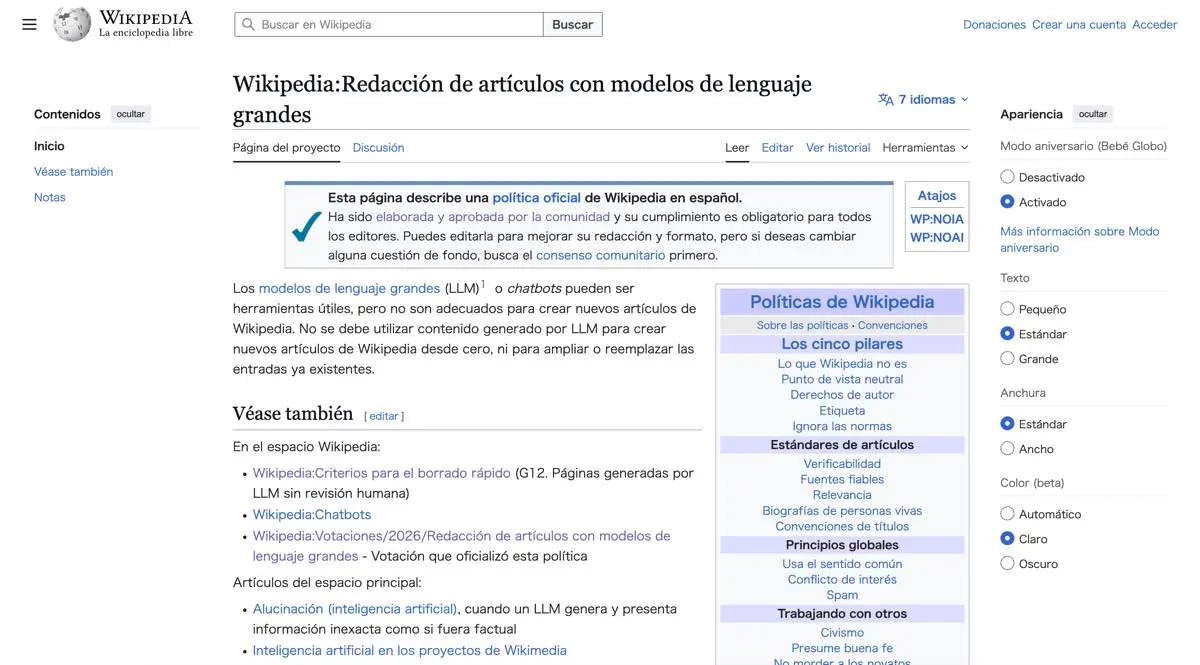Open Inteligencia artificial en proyectos Wikimedia link

[x=410, y=650]
